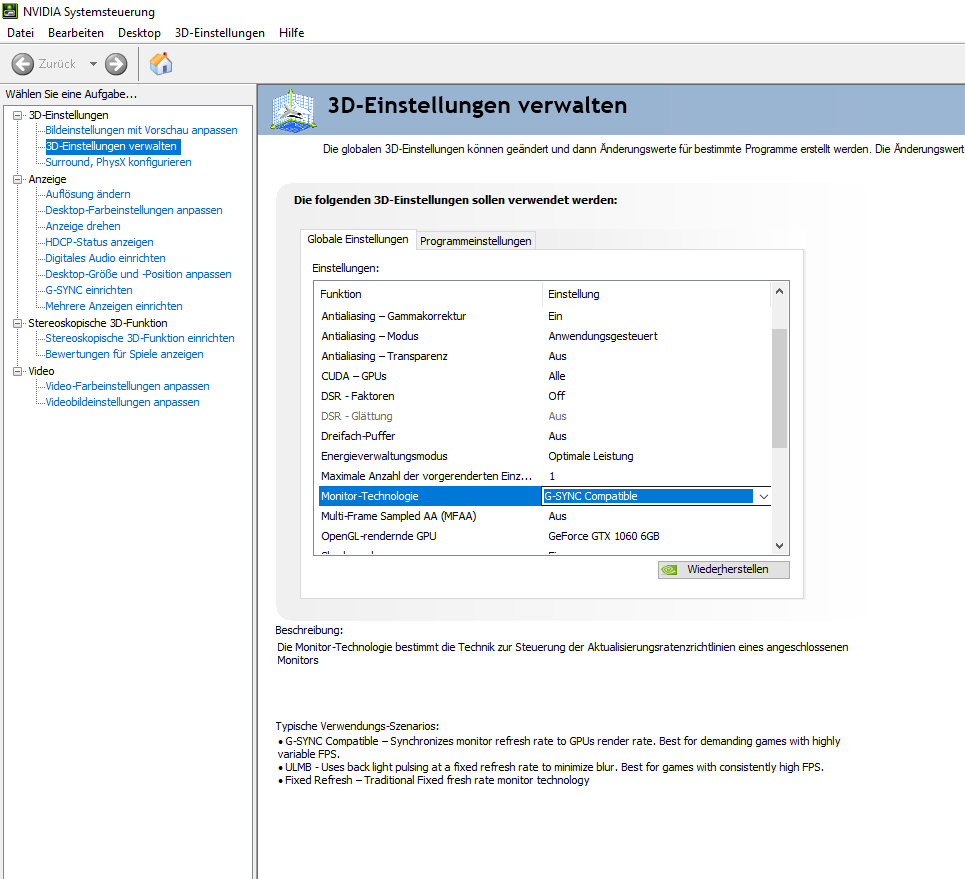Click the NVIDIA app icon in title bar
Image resolution: width=965 pixels, height=879 pixels.
(x=10, y=11)
